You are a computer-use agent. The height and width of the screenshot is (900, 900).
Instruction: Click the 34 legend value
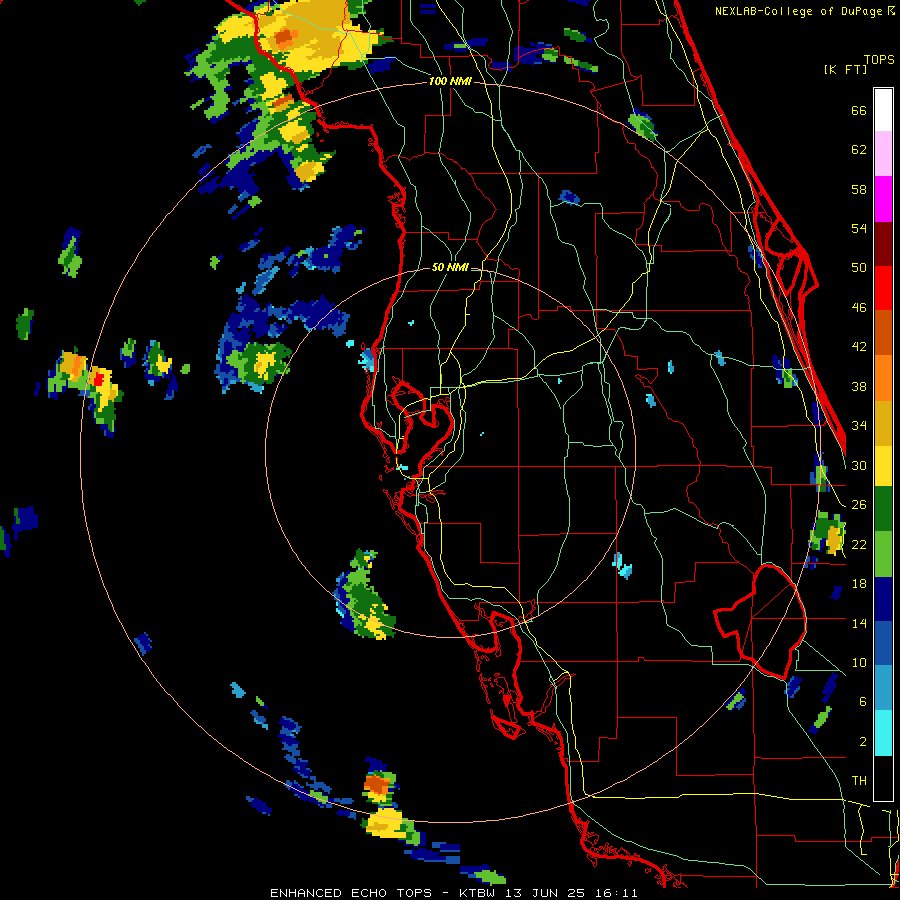[859, 425]
